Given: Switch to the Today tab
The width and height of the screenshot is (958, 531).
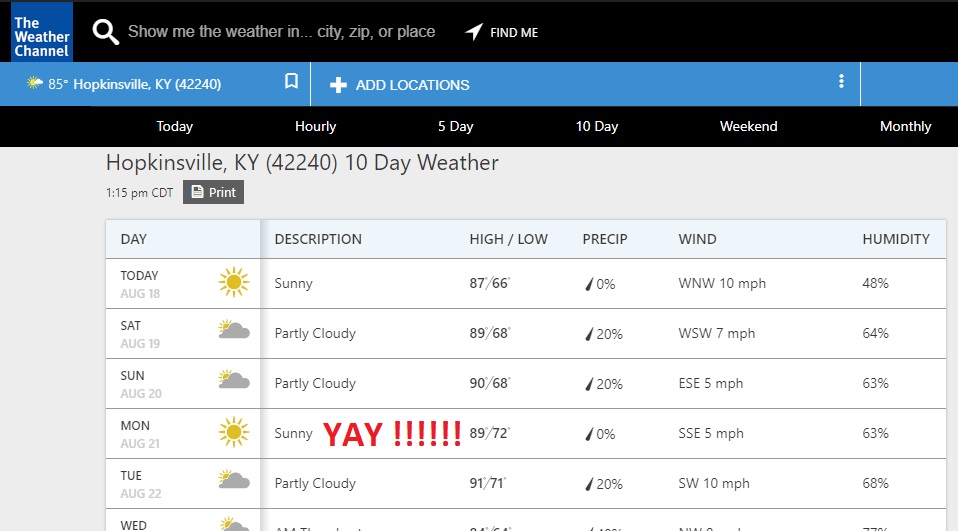Looking at the screenshot, I should coord(175,126).
